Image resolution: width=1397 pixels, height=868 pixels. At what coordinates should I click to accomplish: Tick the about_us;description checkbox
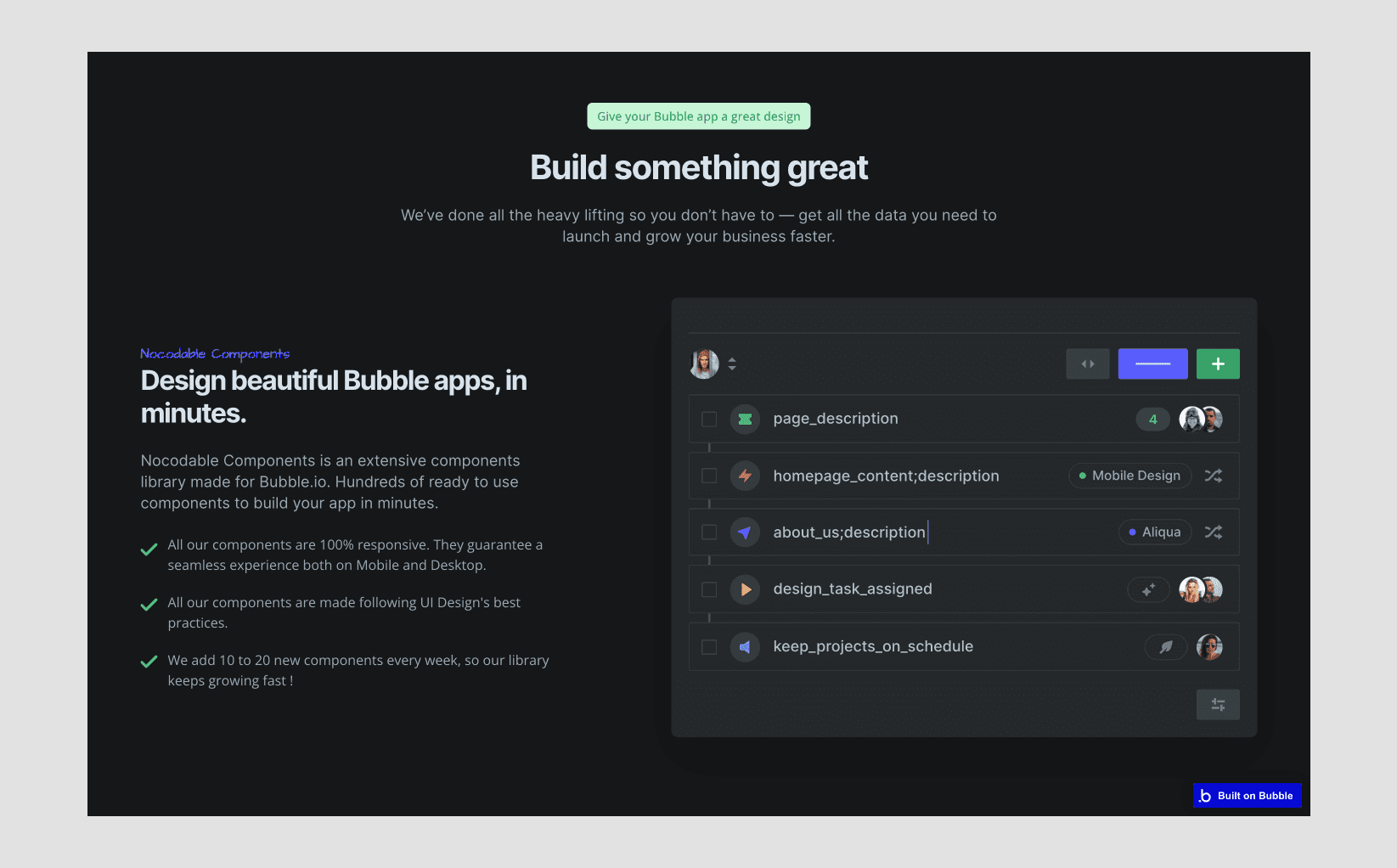(709, 533)
